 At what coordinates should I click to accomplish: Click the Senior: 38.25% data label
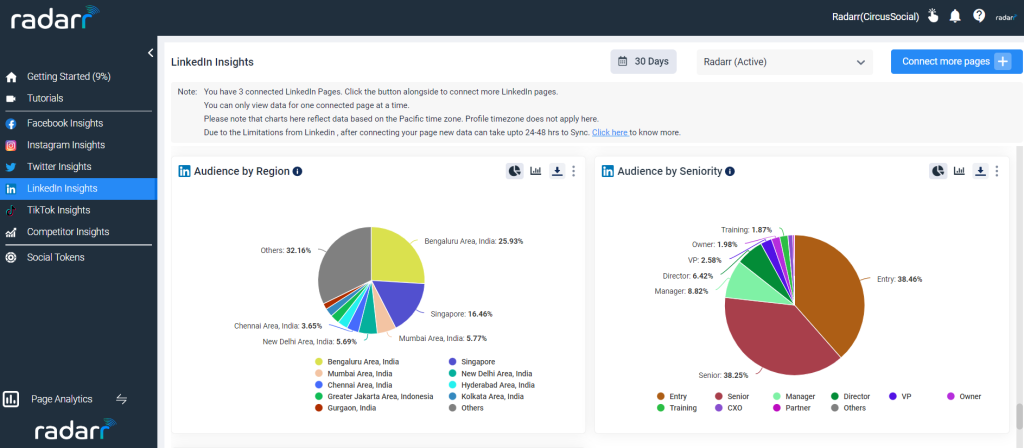[726, 376]
